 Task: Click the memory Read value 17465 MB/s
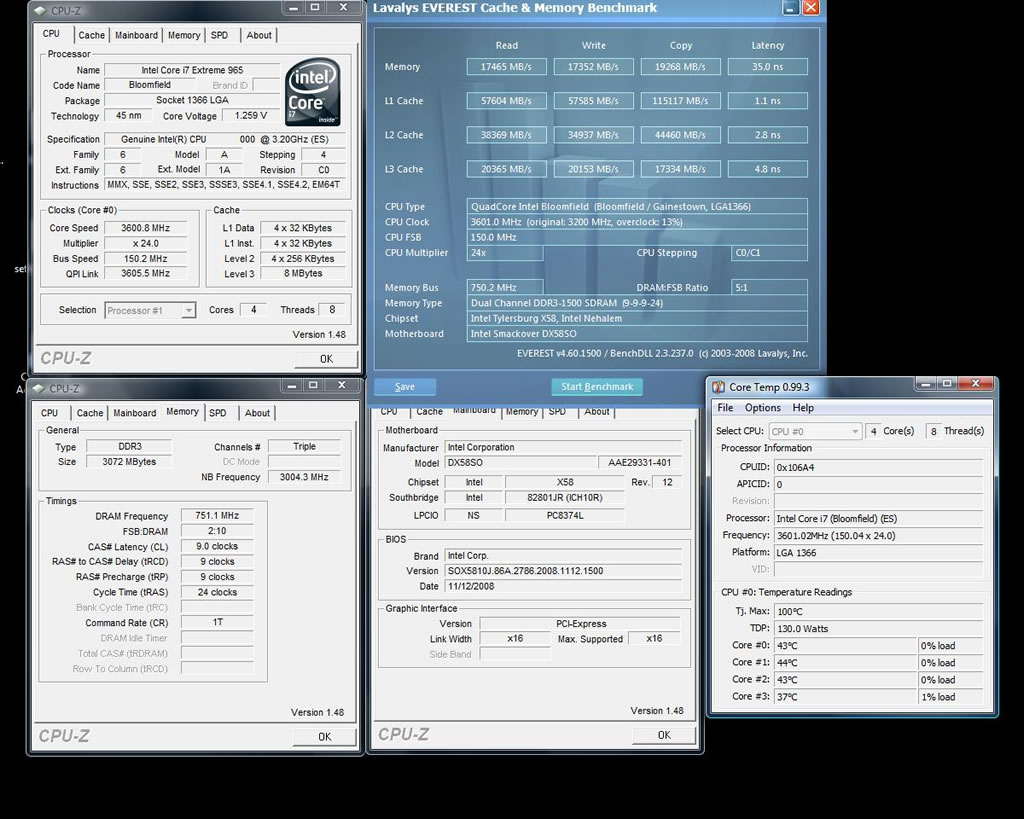pos(506,67)
